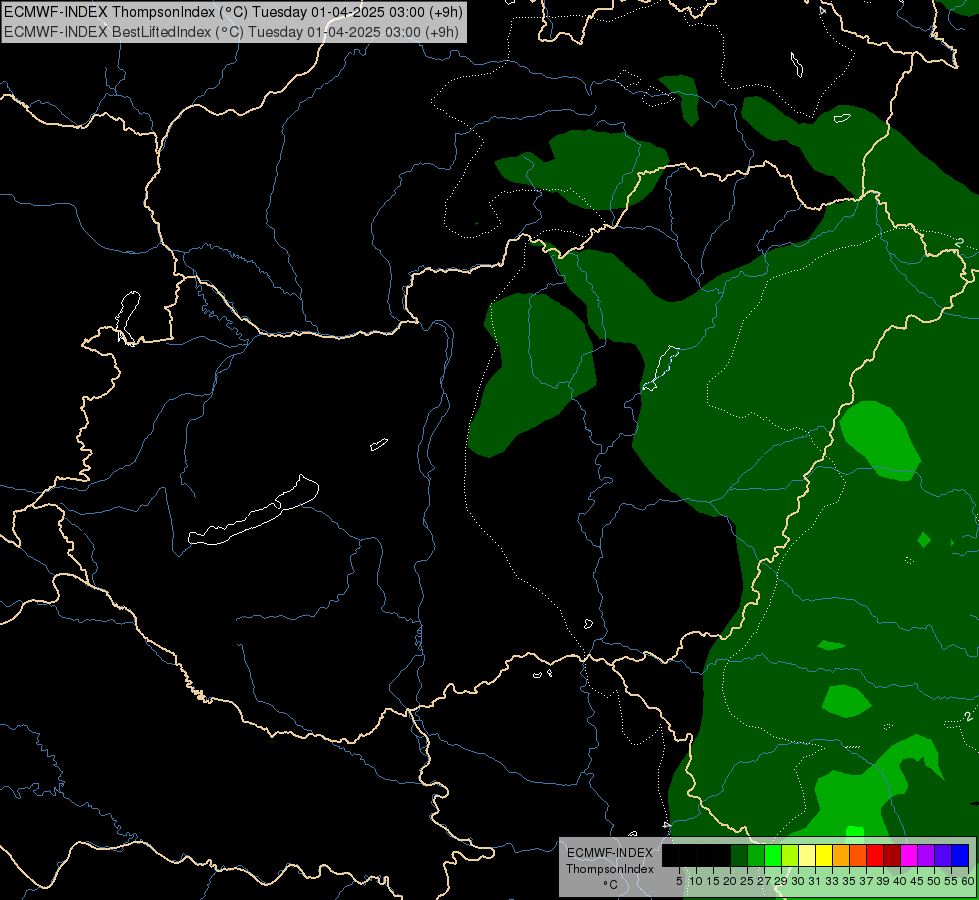
Task: Click the legend value 20
Action: coord(730,881)
